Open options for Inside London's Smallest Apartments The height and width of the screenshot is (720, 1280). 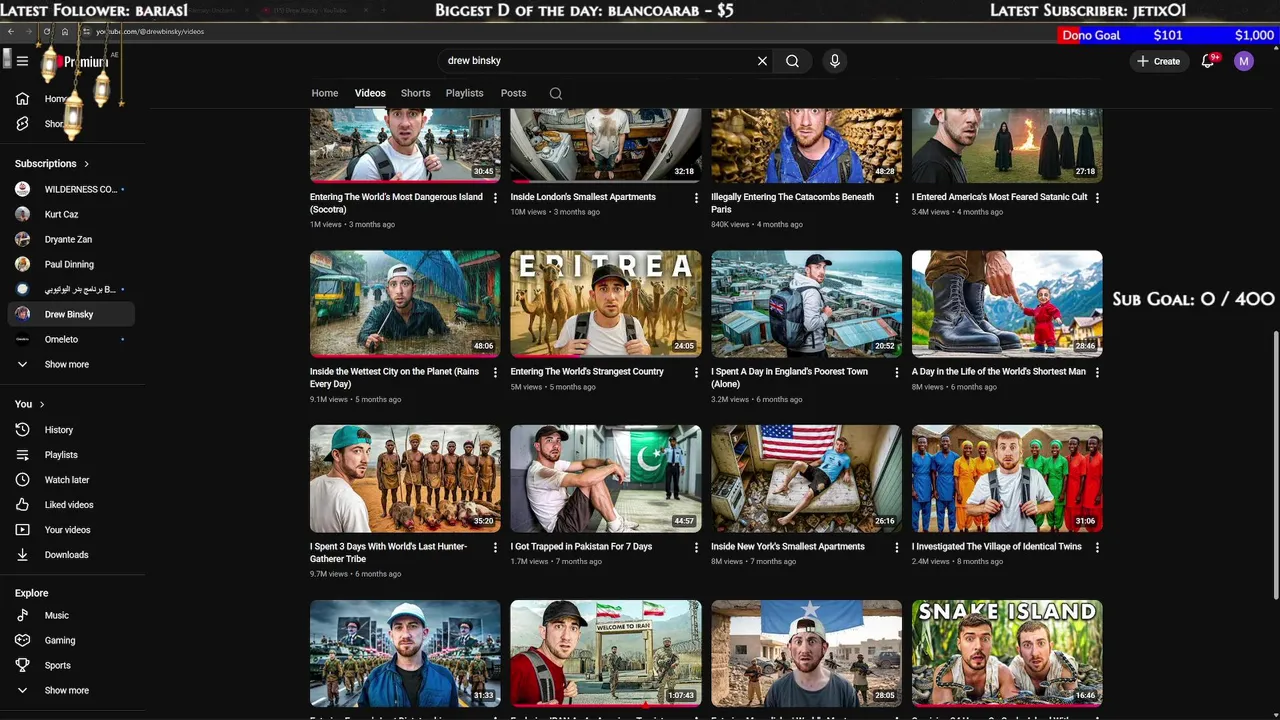pos(696,198)
